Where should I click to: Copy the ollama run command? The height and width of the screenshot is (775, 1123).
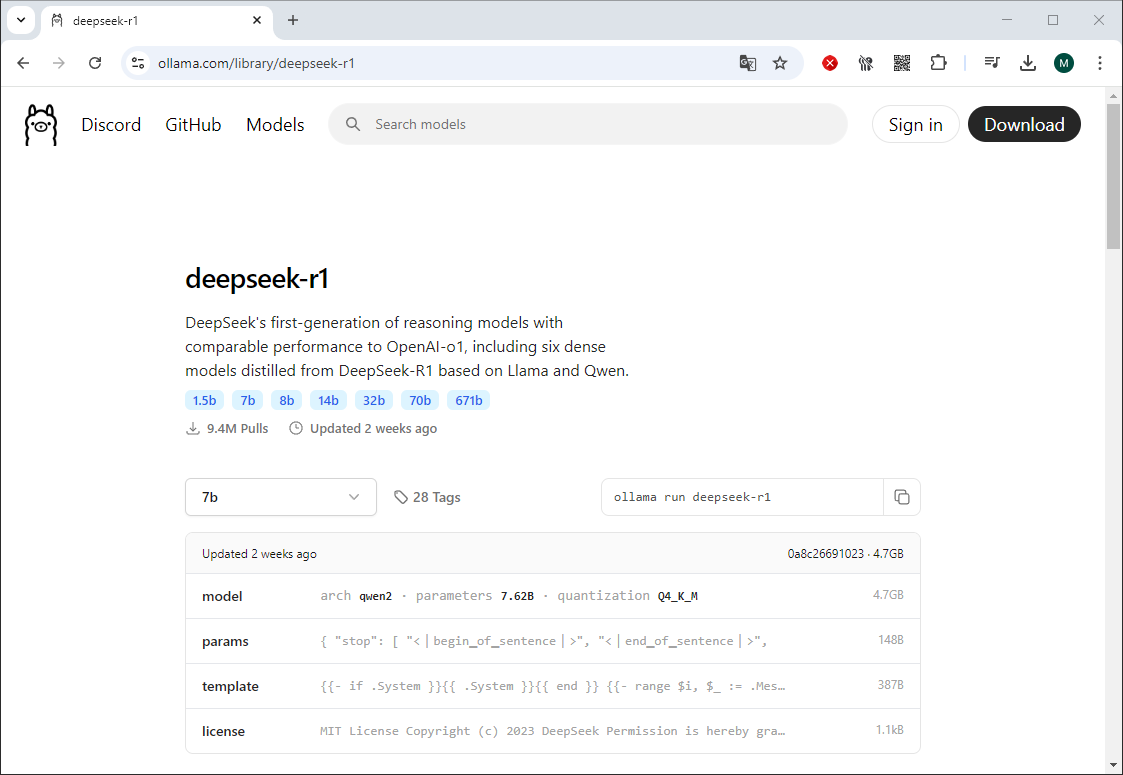[x=902, y=497]
